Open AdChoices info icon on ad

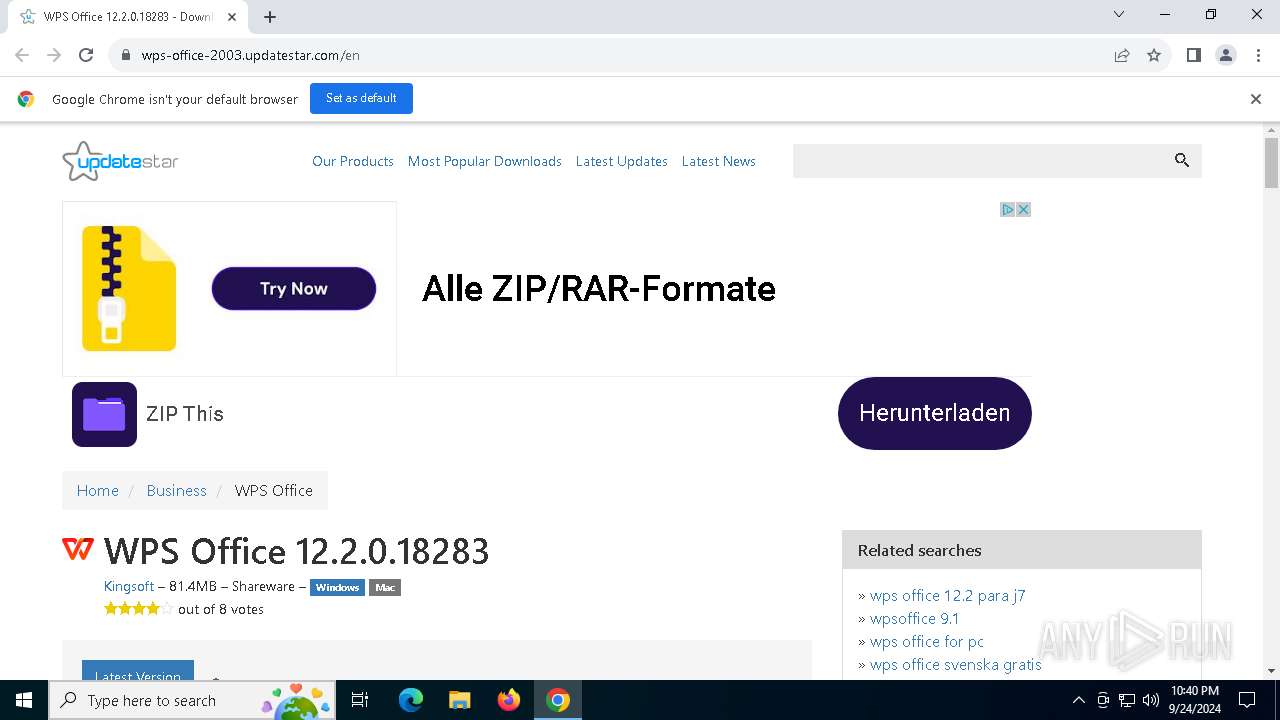[1008, 209]
